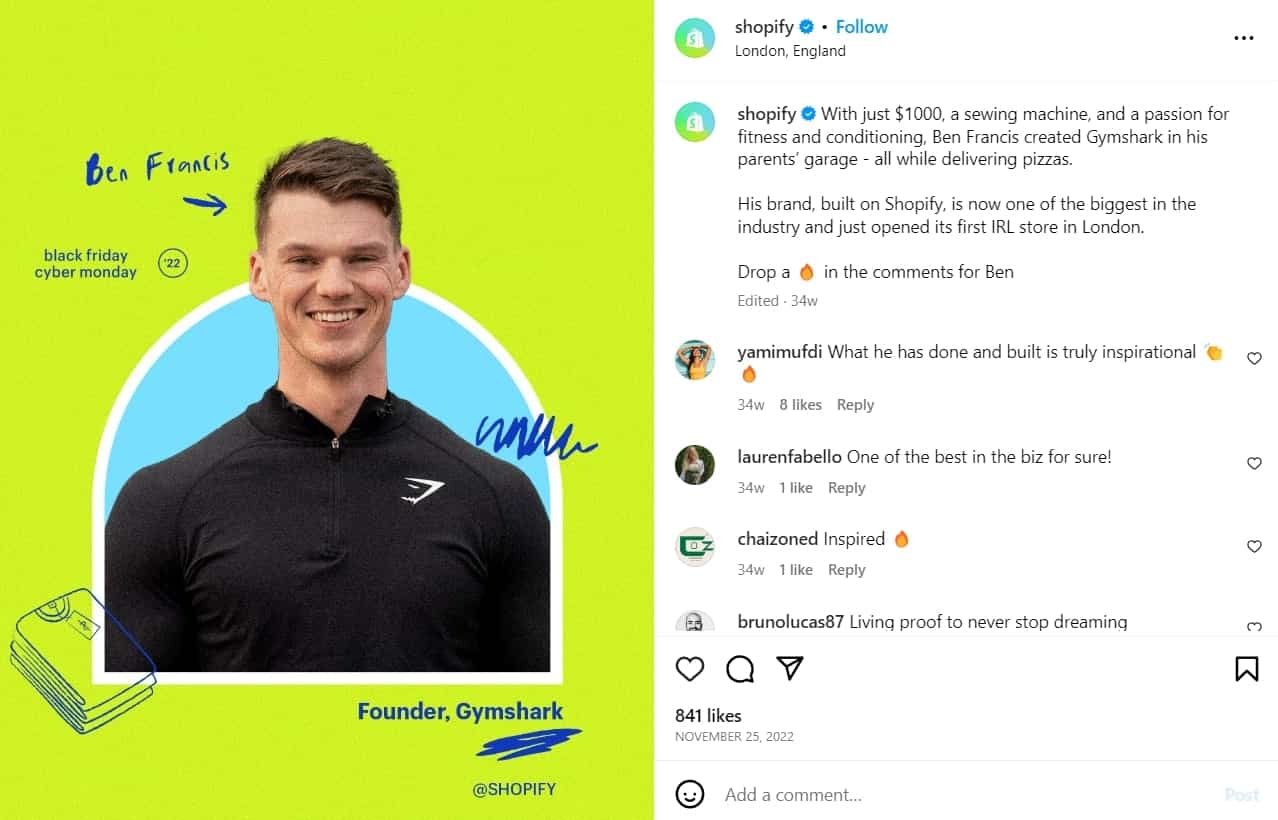Like yamimufdi's comment with the heart

1254,358
